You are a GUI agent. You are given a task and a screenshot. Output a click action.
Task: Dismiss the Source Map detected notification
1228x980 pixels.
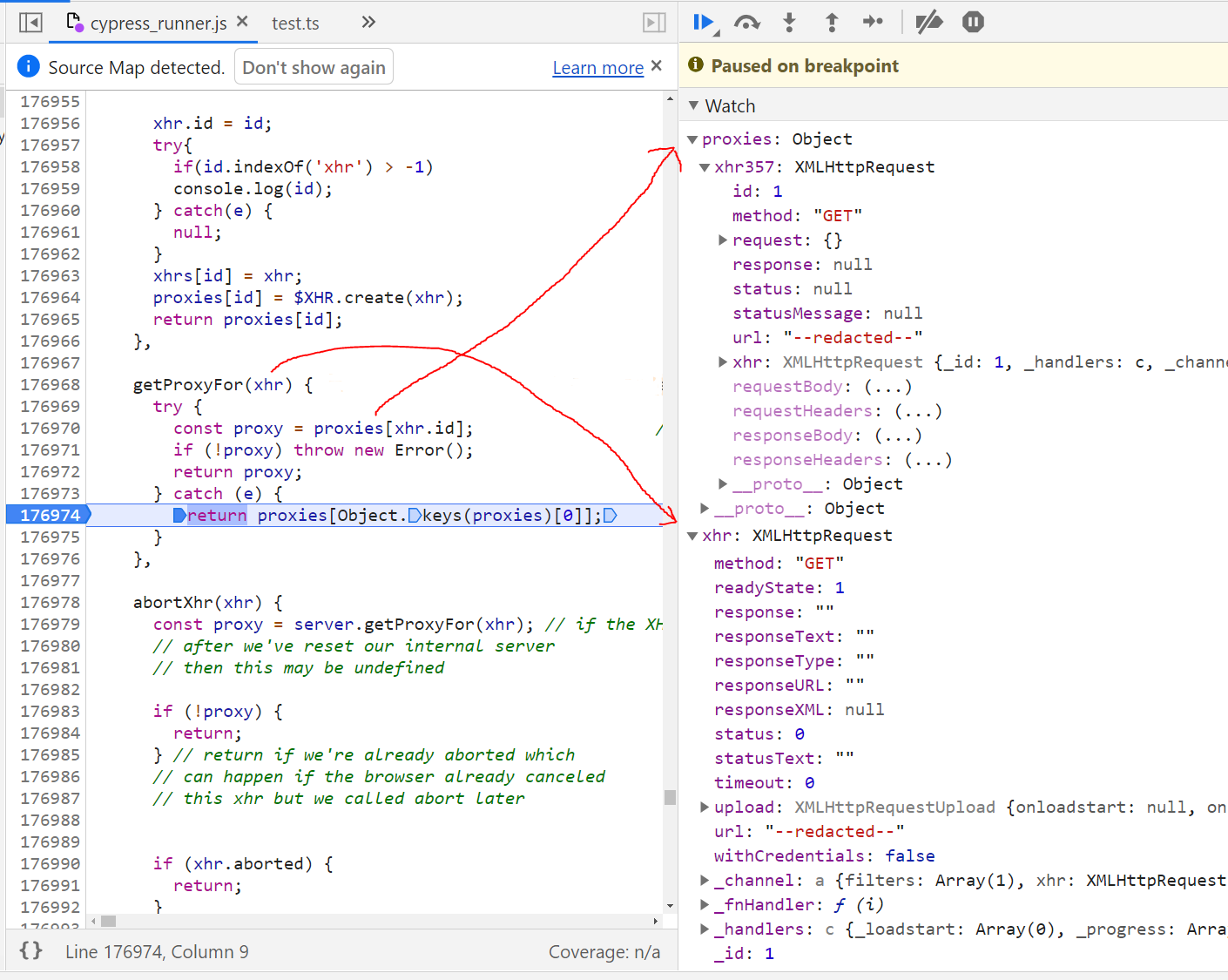(656, 66)
